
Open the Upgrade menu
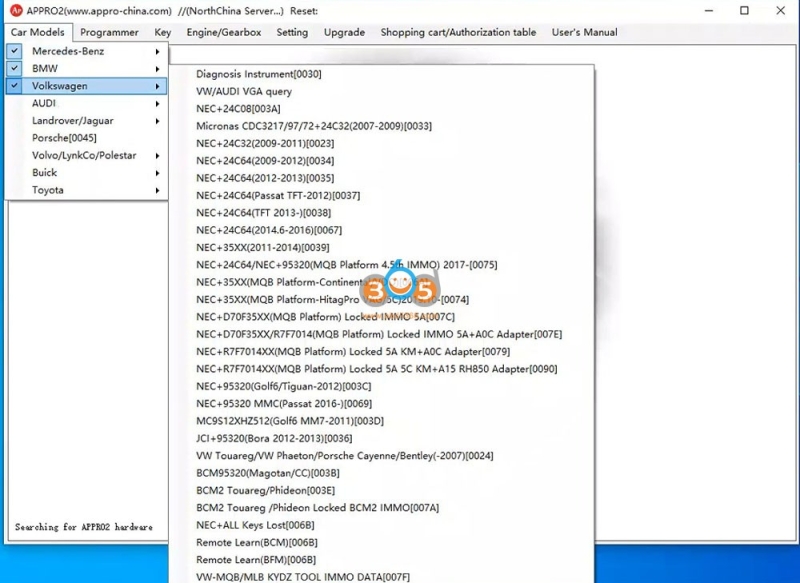(344, 32)
